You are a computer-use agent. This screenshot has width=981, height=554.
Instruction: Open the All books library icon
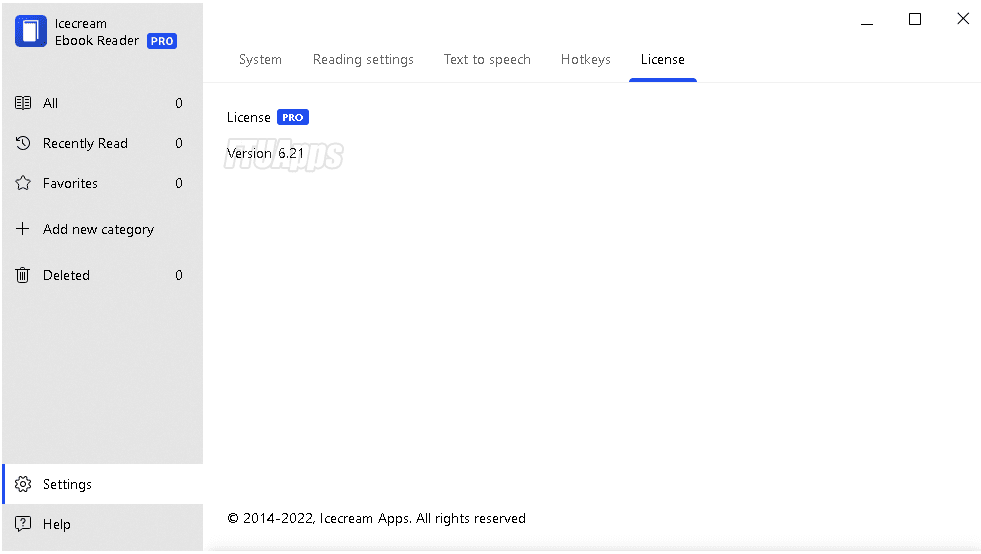point(23,103)
